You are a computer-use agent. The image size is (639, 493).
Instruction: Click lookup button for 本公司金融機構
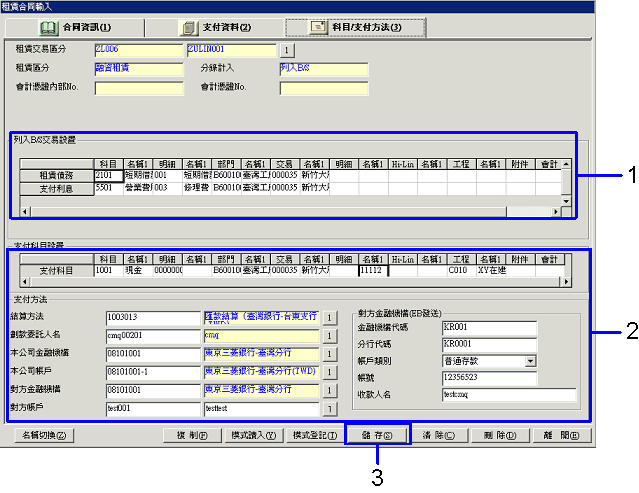[x=329, y=354]
